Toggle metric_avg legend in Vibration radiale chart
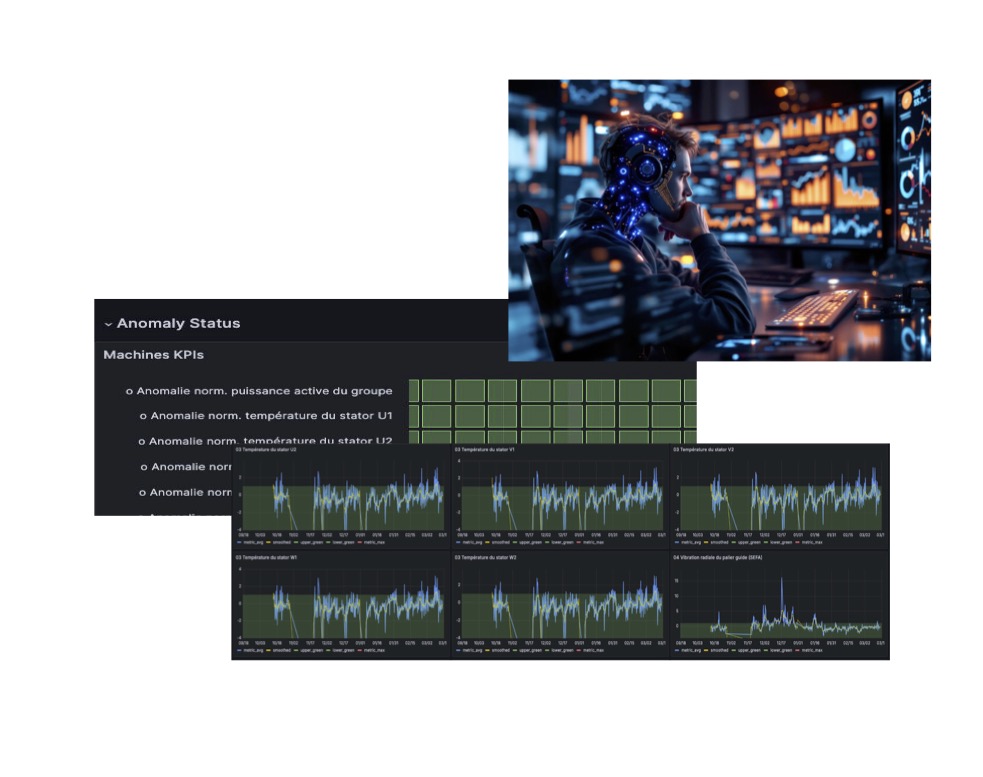Image resolution: width=983 pixels, height=777 pixels. tap(688, 650)
